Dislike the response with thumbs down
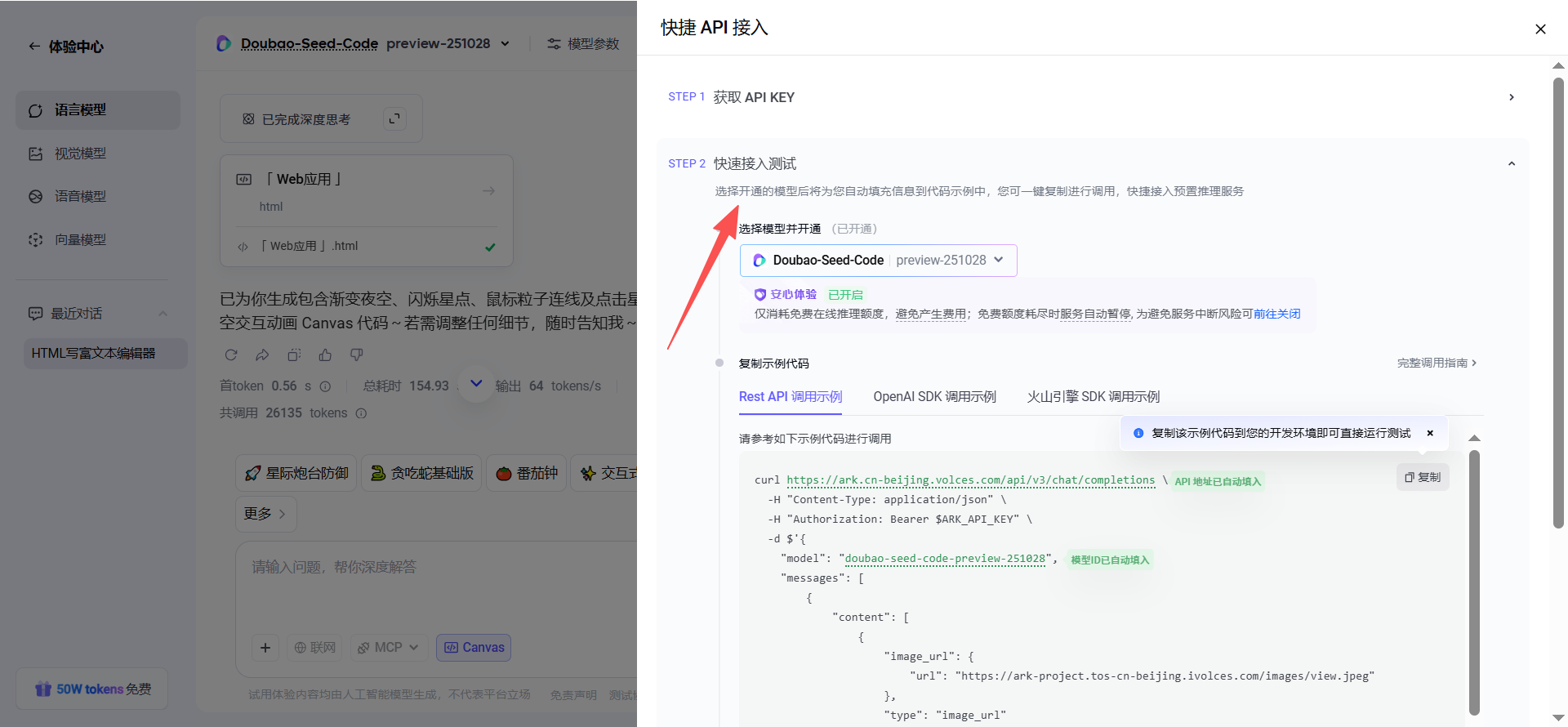The height and width of the screenshot is (727, 1568). pos(357,355)
